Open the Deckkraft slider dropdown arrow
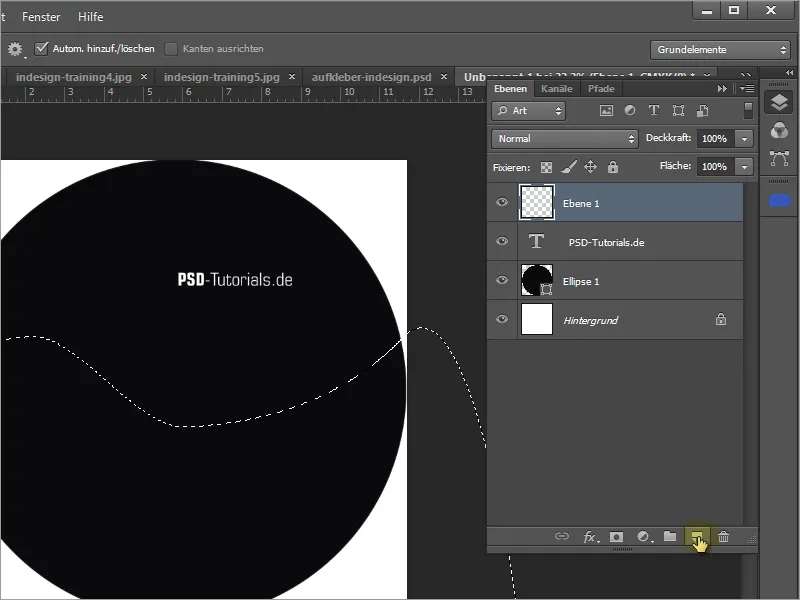Image resolution: width=800 pixels, height=600 pixels. pyautogui.click(x=744, y=139)
